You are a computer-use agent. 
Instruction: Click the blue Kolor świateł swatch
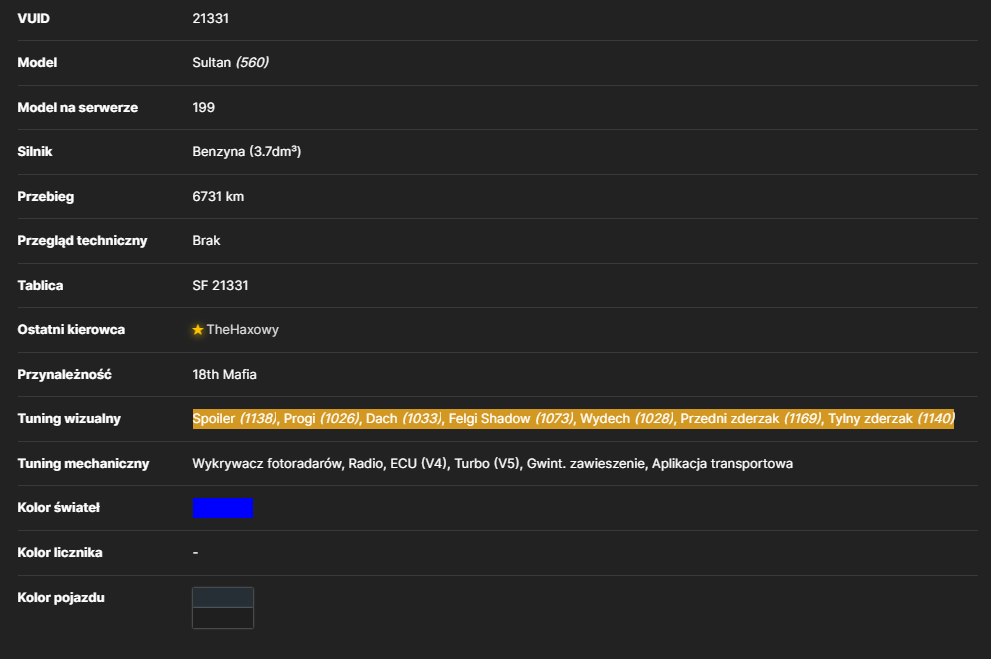click(x=222, y=508)
